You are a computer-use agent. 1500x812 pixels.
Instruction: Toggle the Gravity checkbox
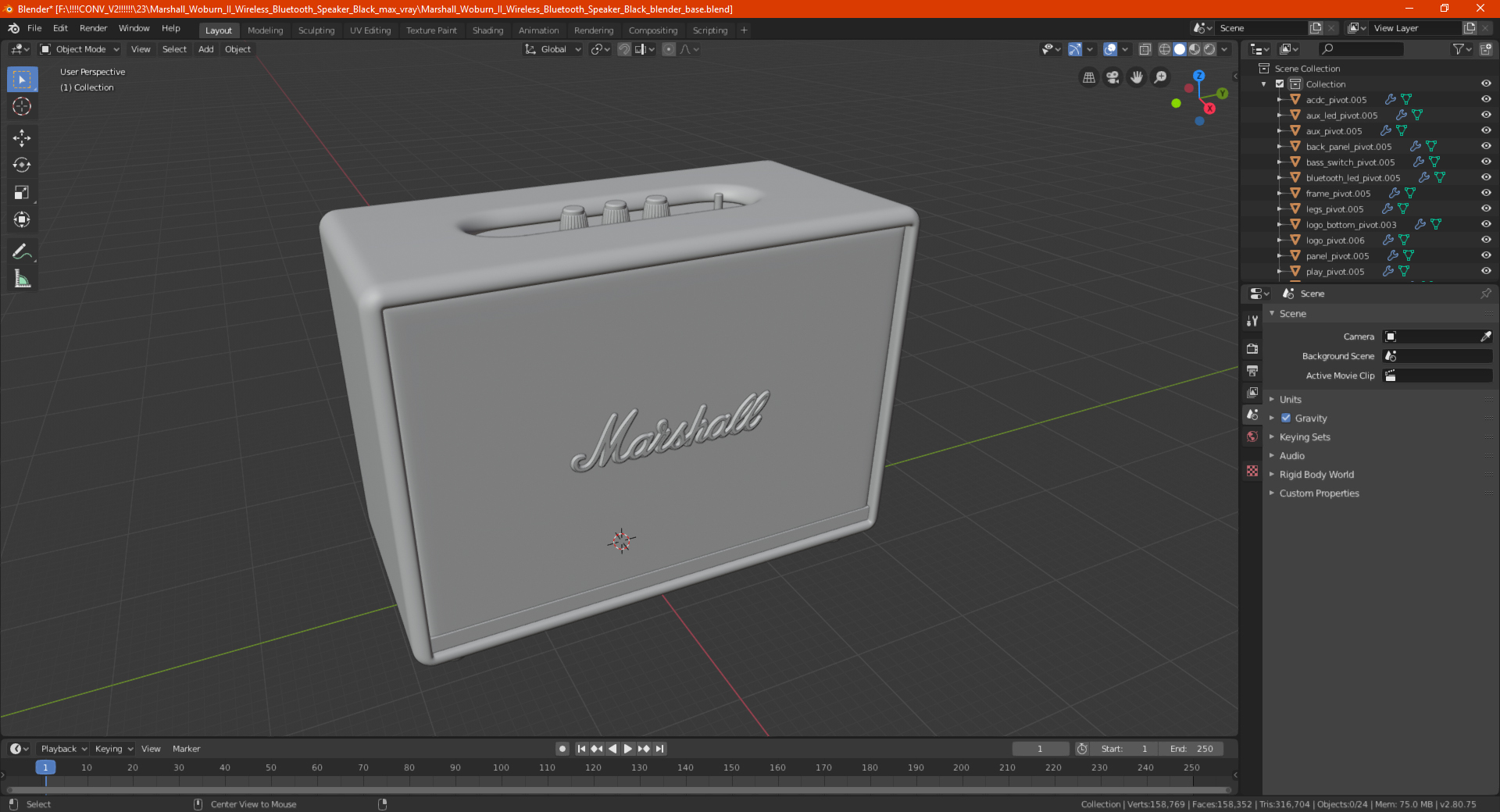tap(1286, 418)
